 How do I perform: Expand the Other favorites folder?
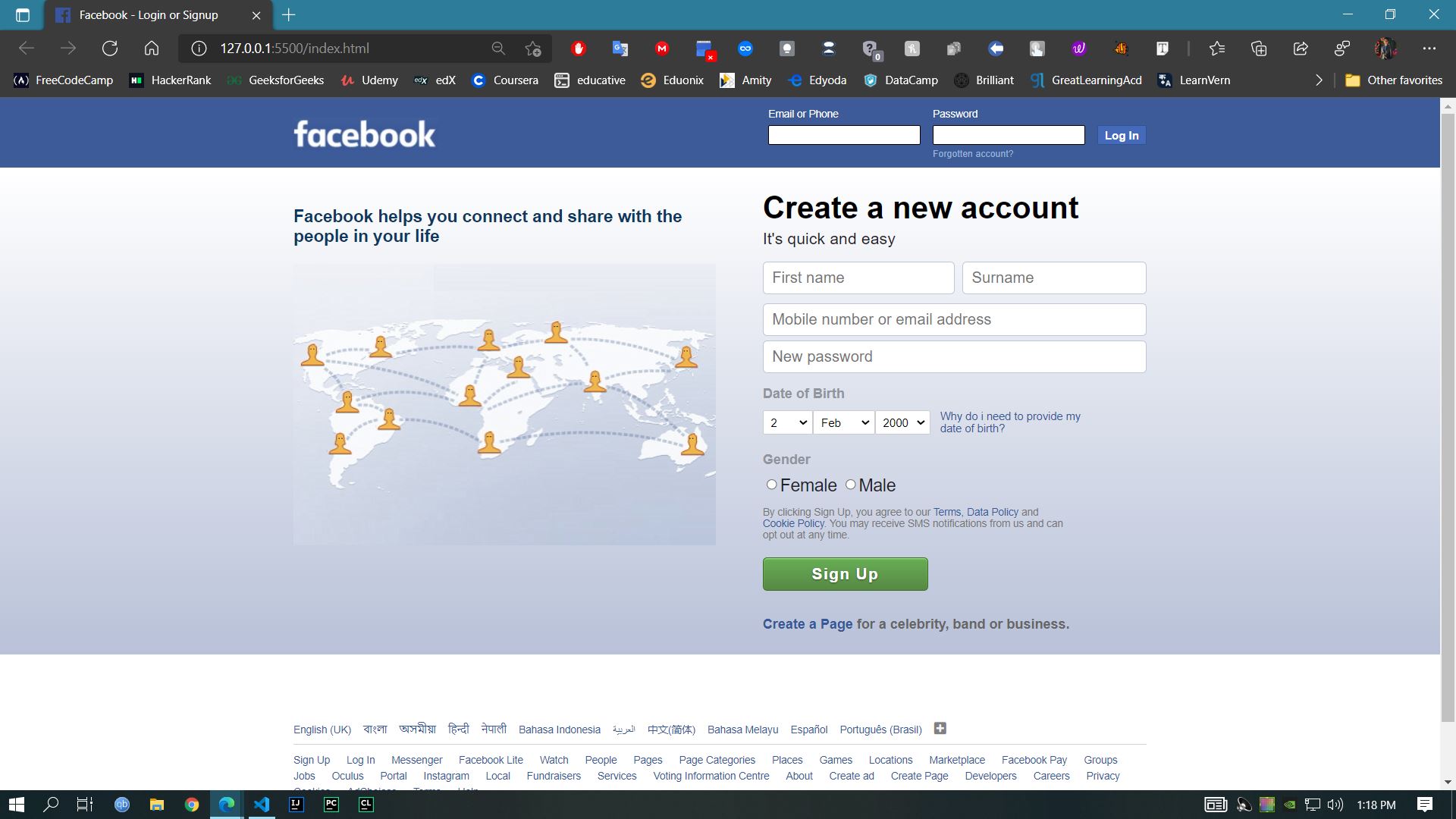pyautogui.click(x=1394, y=80)
